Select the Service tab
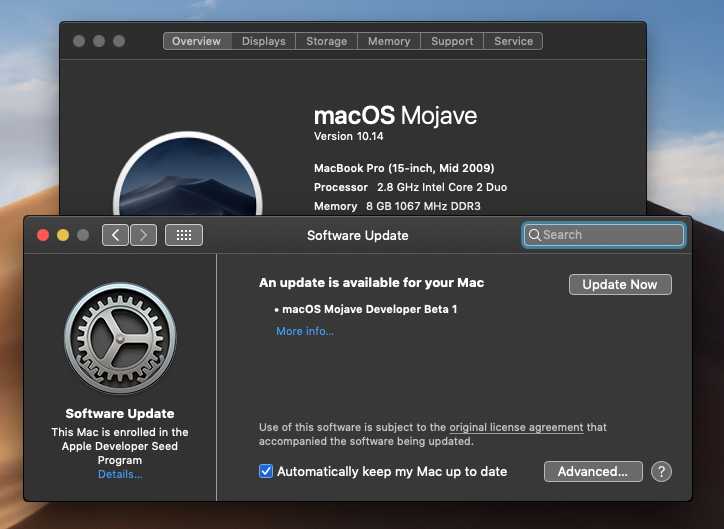This screenshot has width=724, height=529. tap(513, 41)
